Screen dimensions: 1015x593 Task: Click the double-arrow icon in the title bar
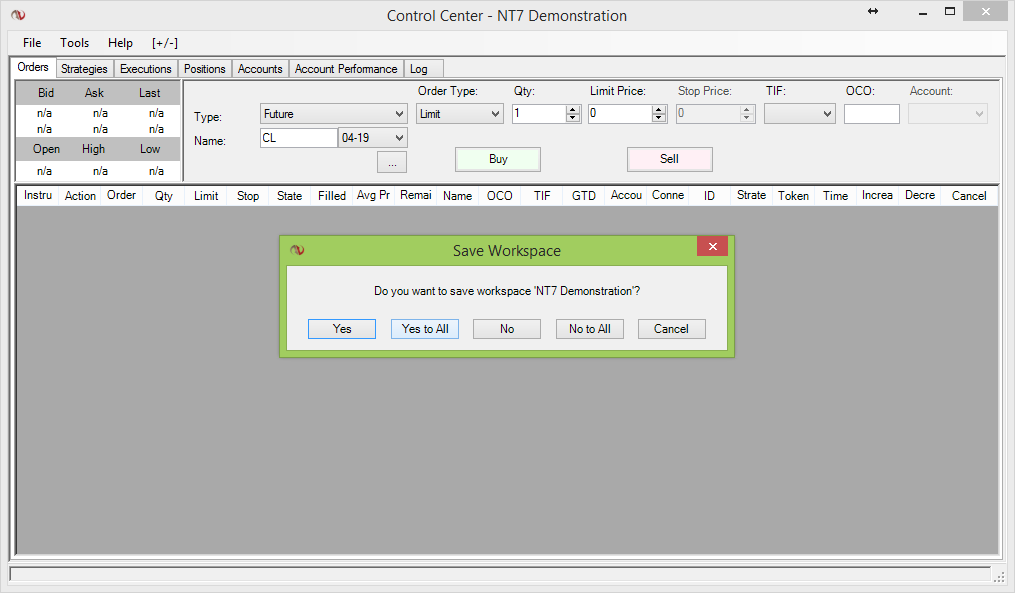pyautogui.click(x=873, y=11)
